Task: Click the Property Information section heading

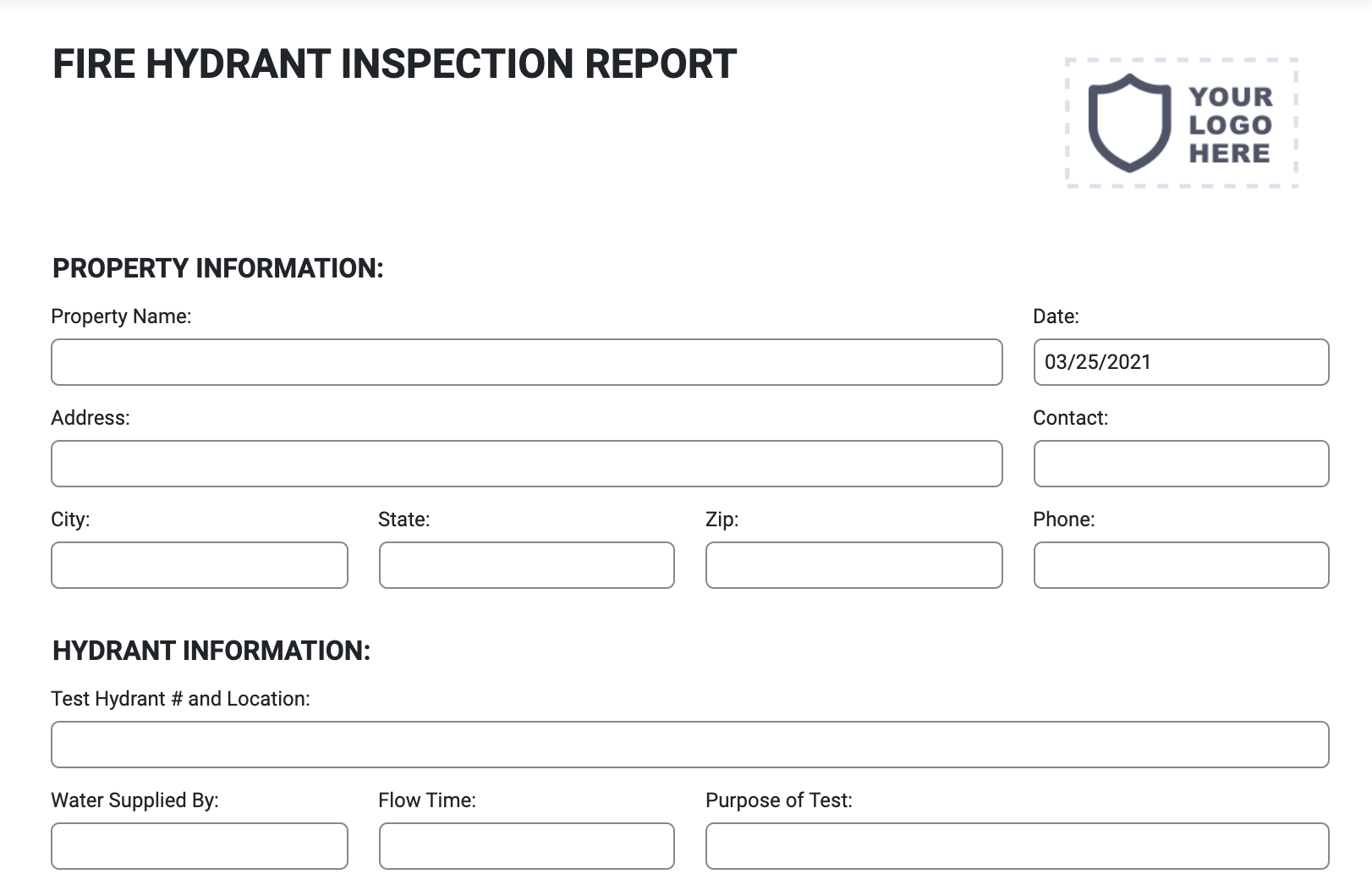Action: click(x=217, y=268)
